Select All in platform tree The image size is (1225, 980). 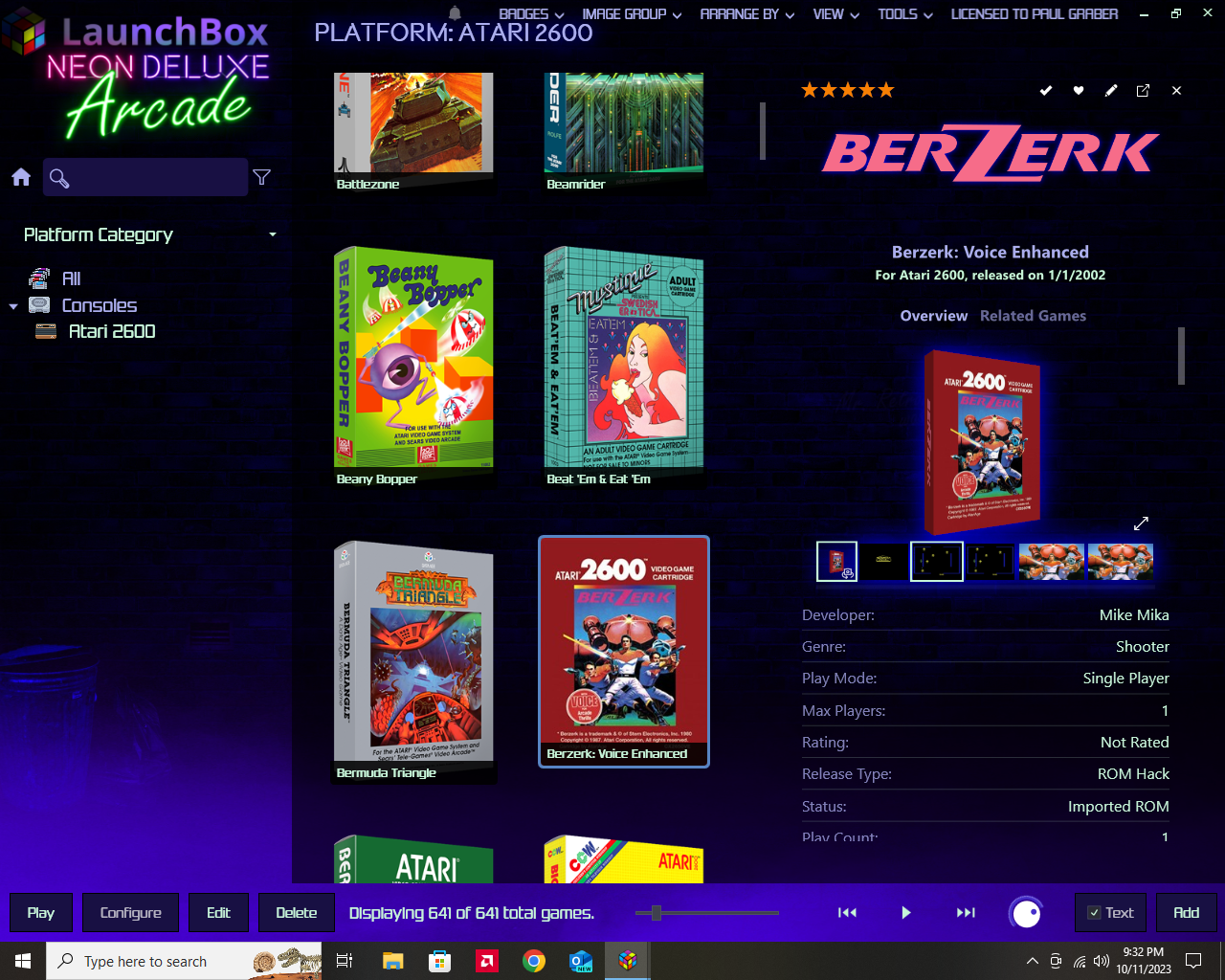71,278
